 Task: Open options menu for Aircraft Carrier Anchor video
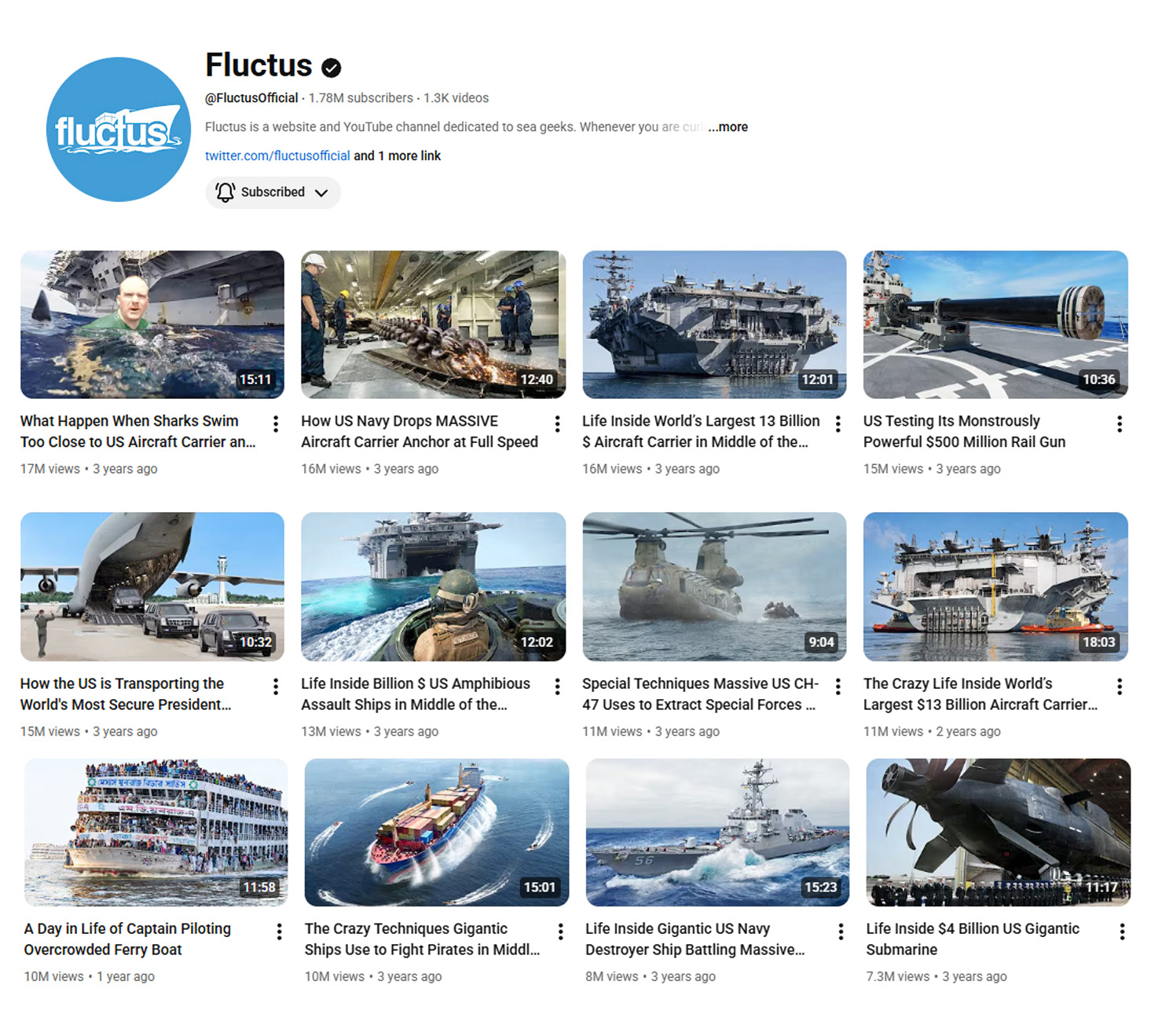point(557,424)
